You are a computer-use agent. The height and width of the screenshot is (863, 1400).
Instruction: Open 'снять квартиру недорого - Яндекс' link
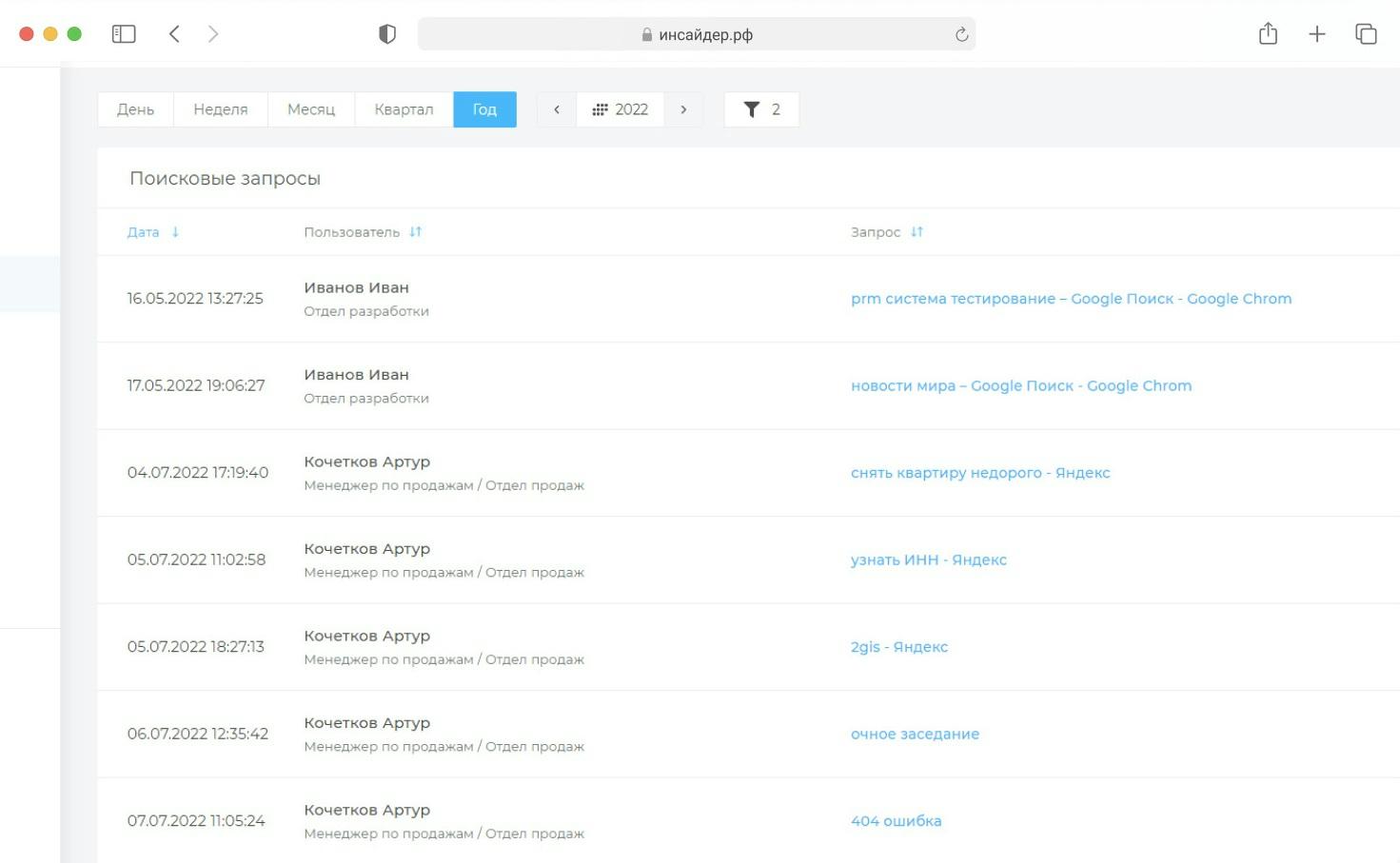(979, 473)
